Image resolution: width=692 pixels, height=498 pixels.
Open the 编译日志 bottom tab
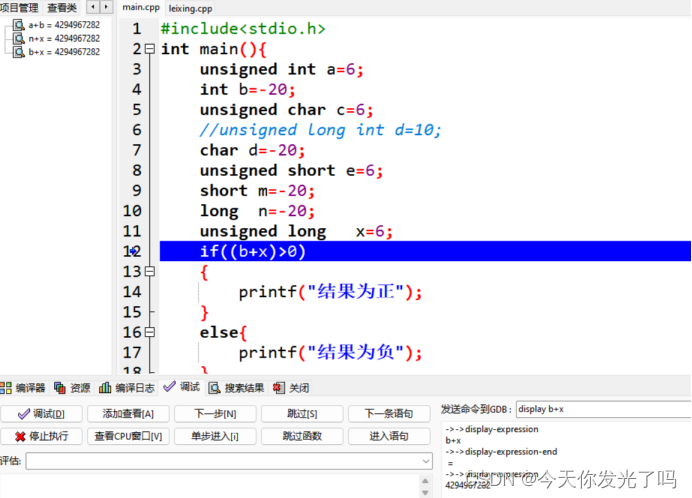[127, 388]
